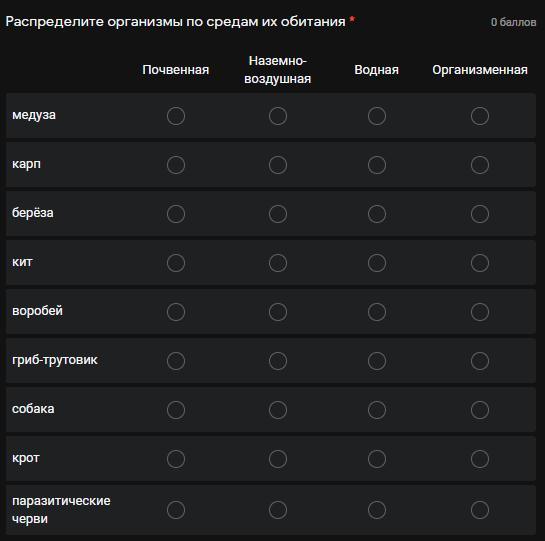Mark воробей as Водная

coord(377,312)
